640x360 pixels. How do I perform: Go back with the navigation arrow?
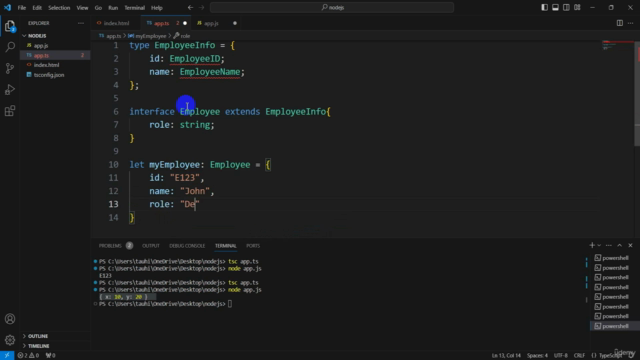point(190,7)
